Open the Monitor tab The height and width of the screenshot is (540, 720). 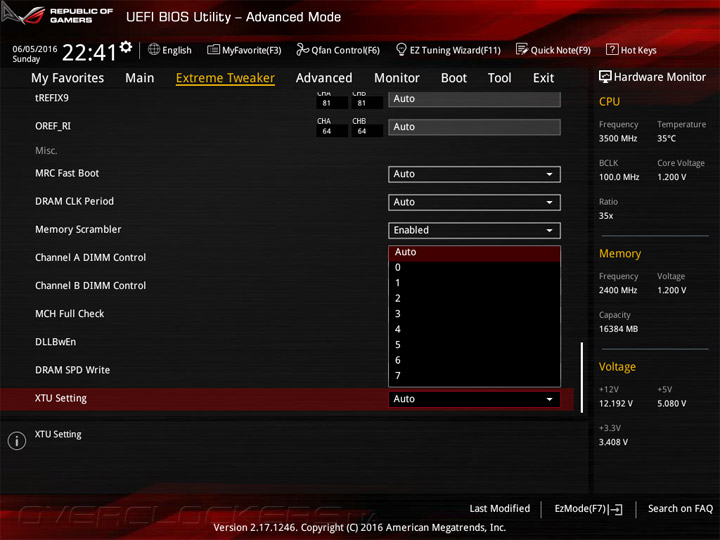[397, 78]
